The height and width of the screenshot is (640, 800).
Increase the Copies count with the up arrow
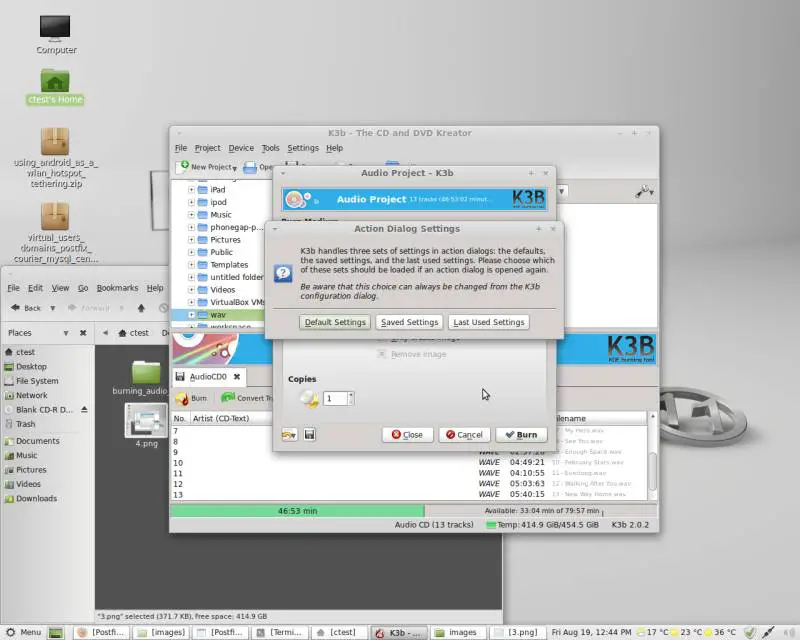point(351,395)
